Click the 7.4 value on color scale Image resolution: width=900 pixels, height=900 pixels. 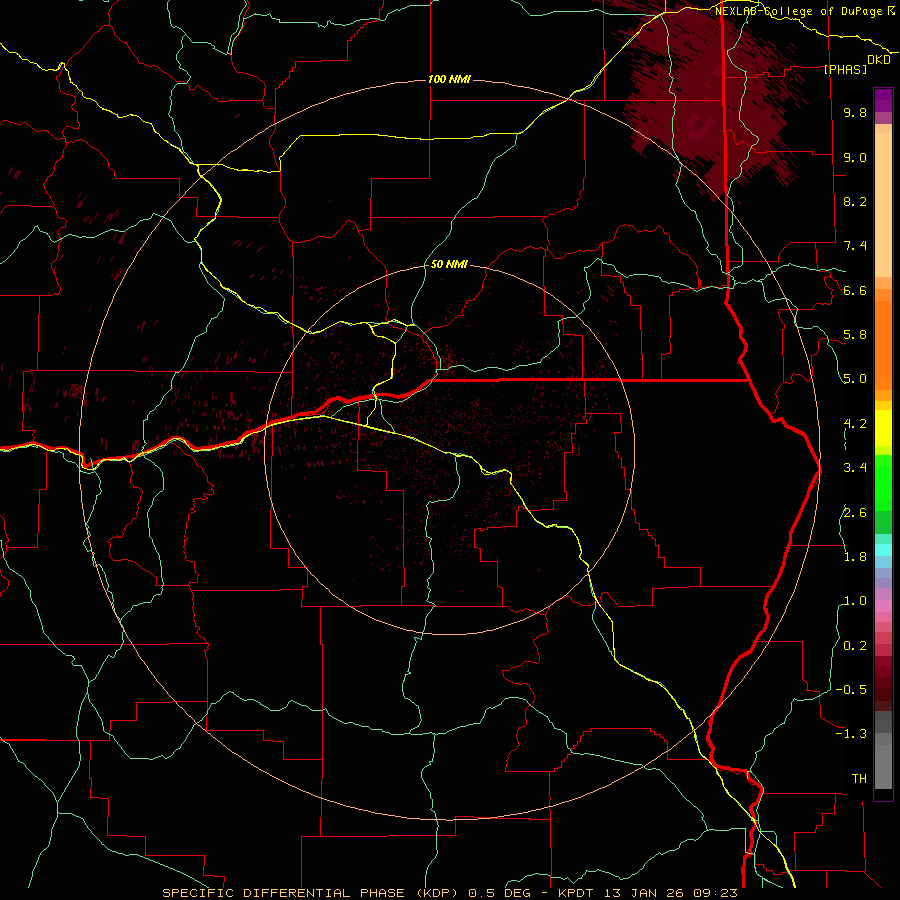(855, 246)
